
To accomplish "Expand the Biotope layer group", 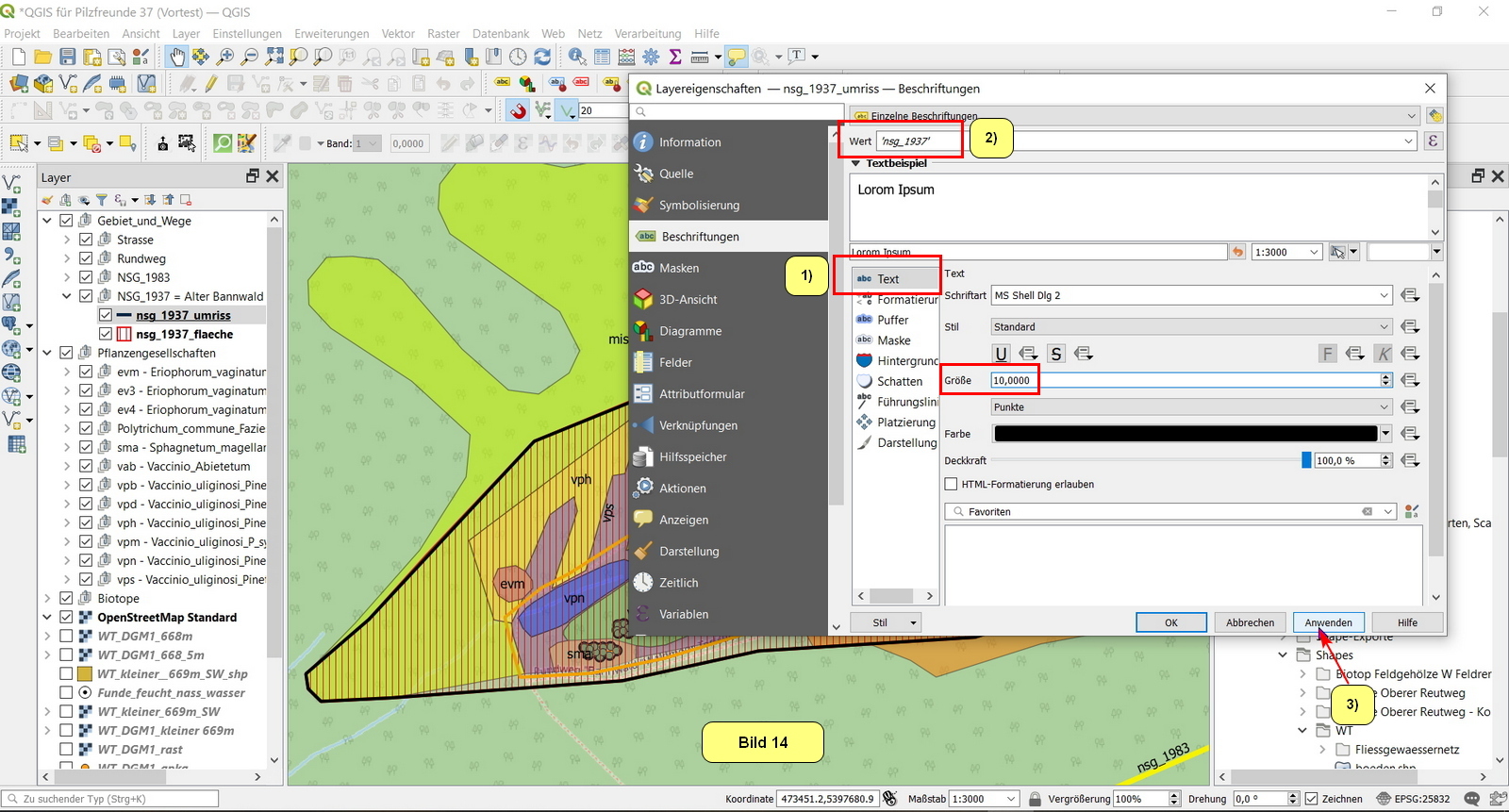I will [47, 598].
